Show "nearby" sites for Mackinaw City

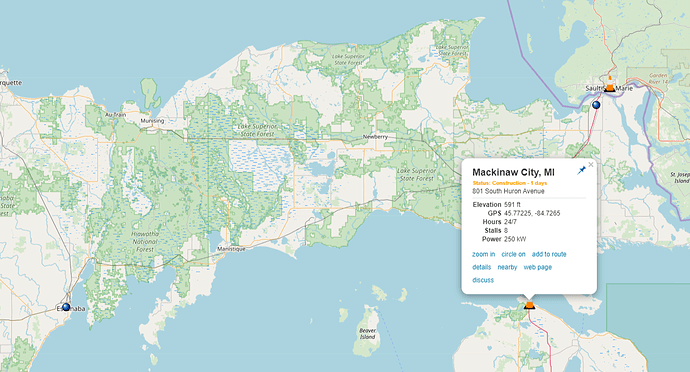coord(507,267)
